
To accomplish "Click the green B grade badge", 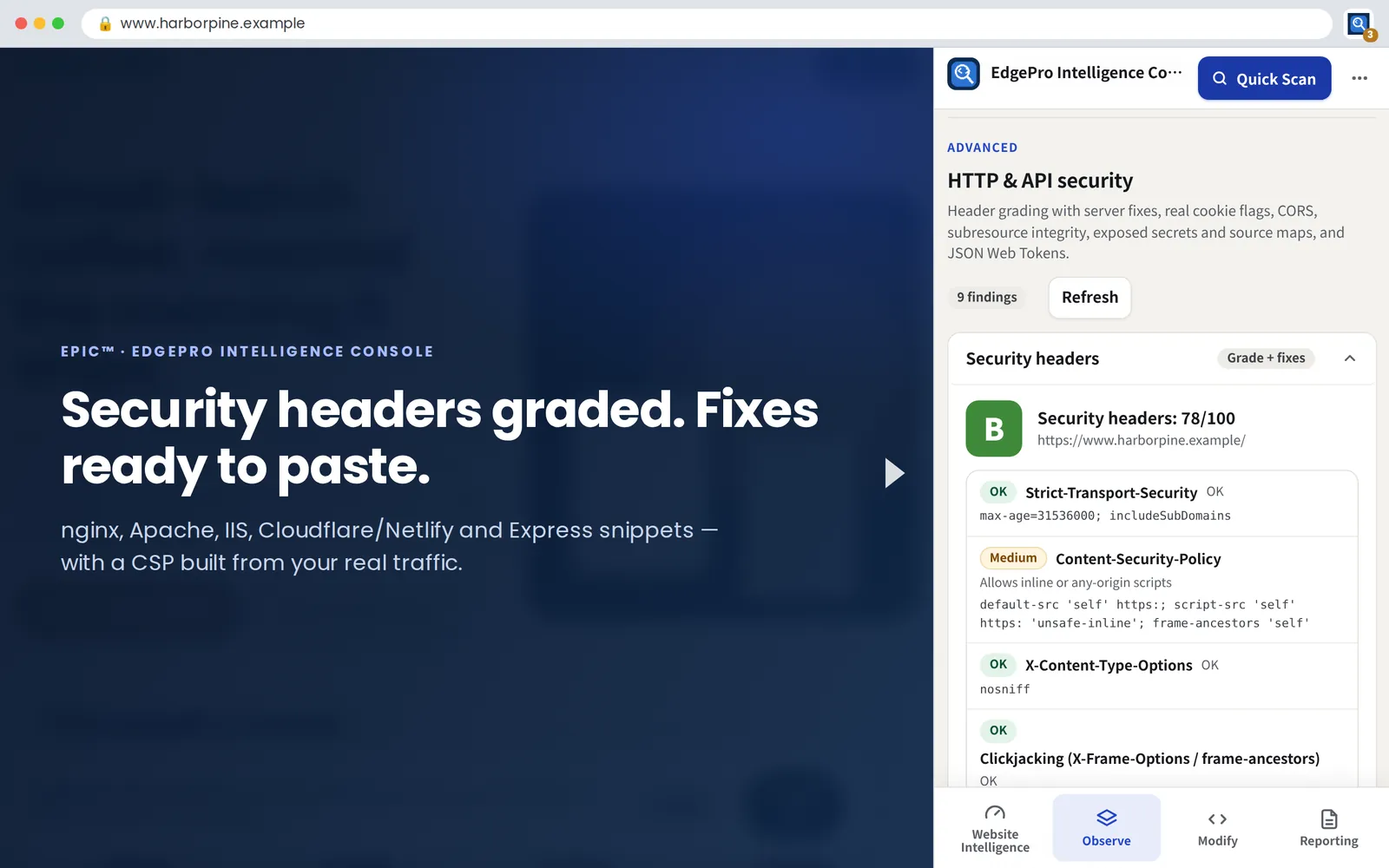I will pos(994,429).
